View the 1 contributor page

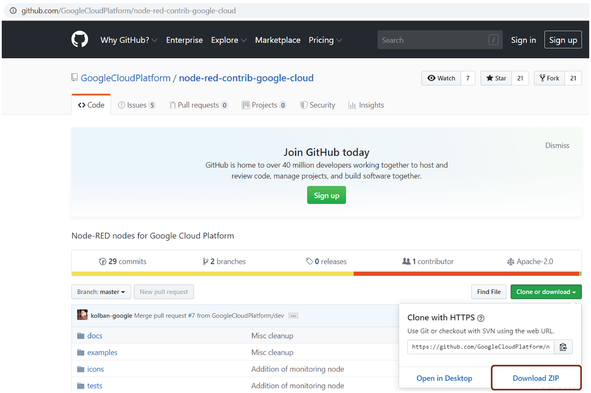tap(428, 261)
